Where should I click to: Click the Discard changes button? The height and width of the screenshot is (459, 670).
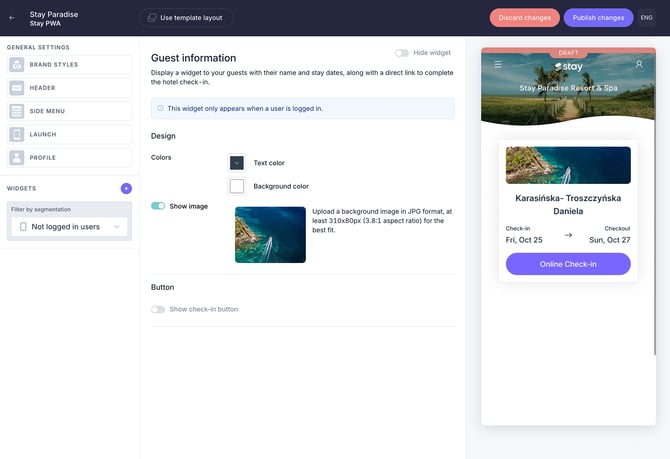(524, 17)
